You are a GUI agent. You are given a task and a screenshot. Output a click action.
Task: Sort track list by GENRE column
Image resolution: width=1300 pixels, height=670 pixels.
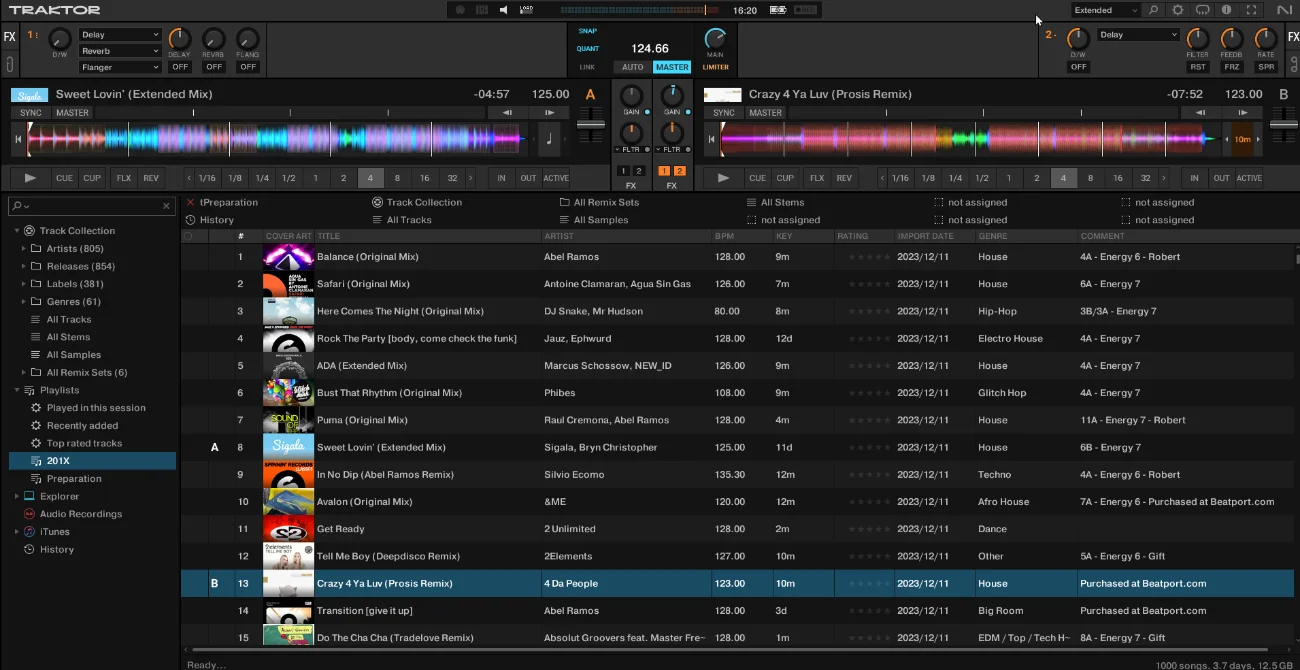pyautogui.click(x=1026, y=236)
